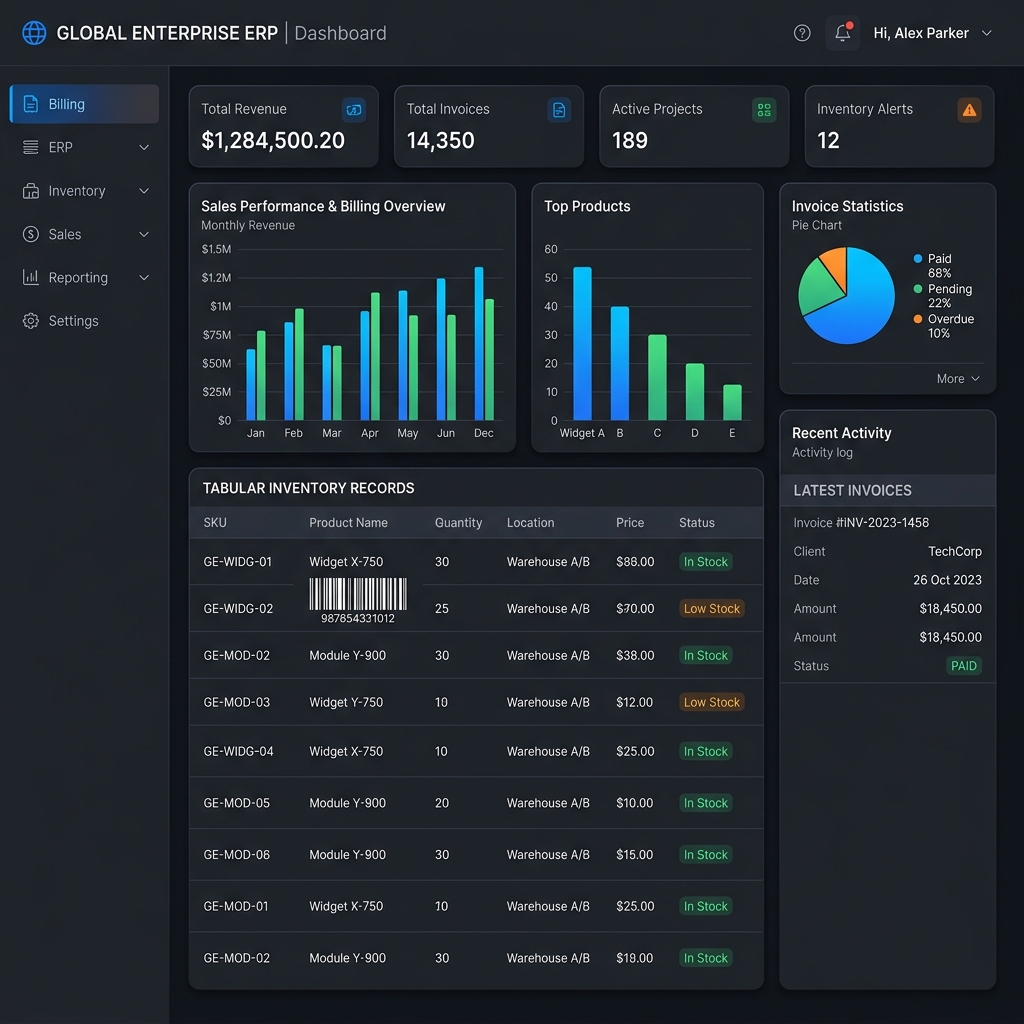The height and width of the screenshot is (1024, 1024).
Task: Open the Settings menu item
Action: [84, 321]
